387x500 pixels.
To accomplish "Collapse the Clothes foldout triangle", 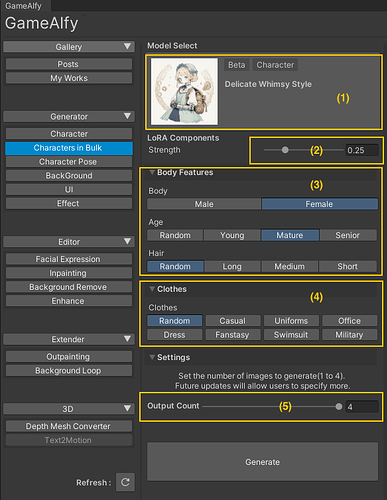I will click(152, 289).
